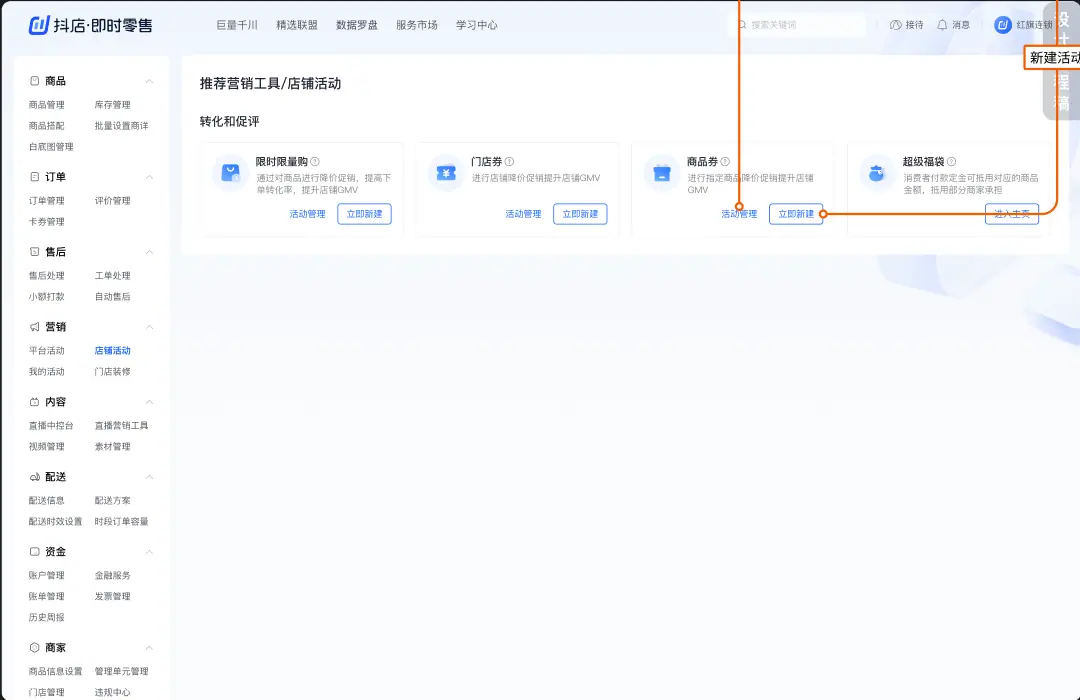Go to 库存管理 in sidebar
The height and width of the screenshot is (700, 1080).
point(112,105)
